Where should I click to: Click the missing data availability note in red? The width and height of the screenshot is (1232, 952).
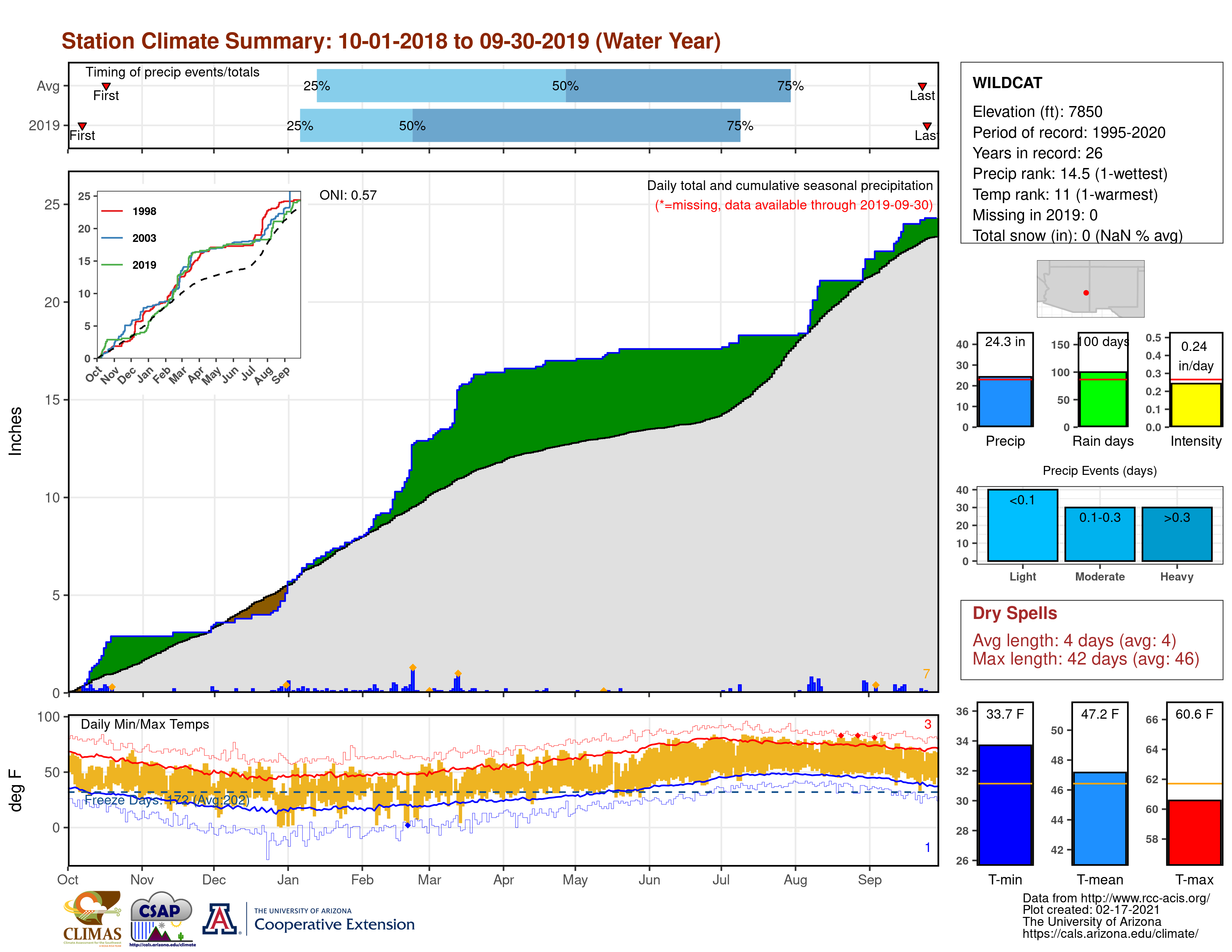(x=794, y=205)
